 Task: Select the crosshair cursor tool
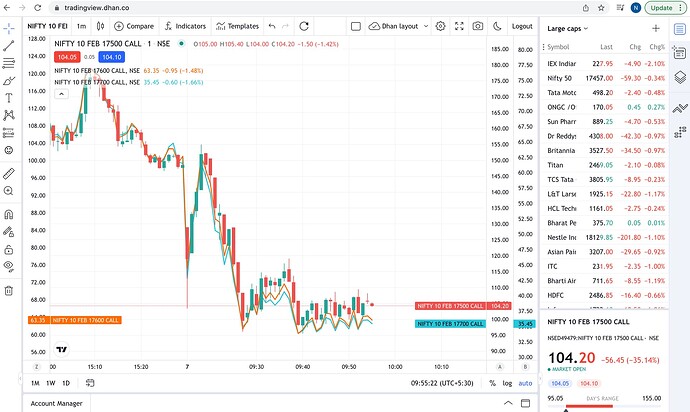[9, 29]
